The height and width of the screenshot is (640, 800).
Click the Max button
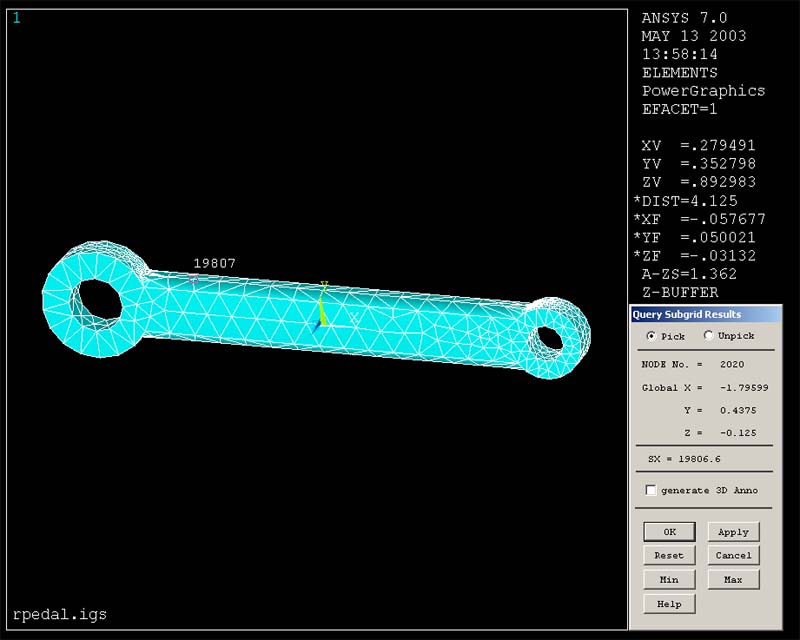click(733, 580)
